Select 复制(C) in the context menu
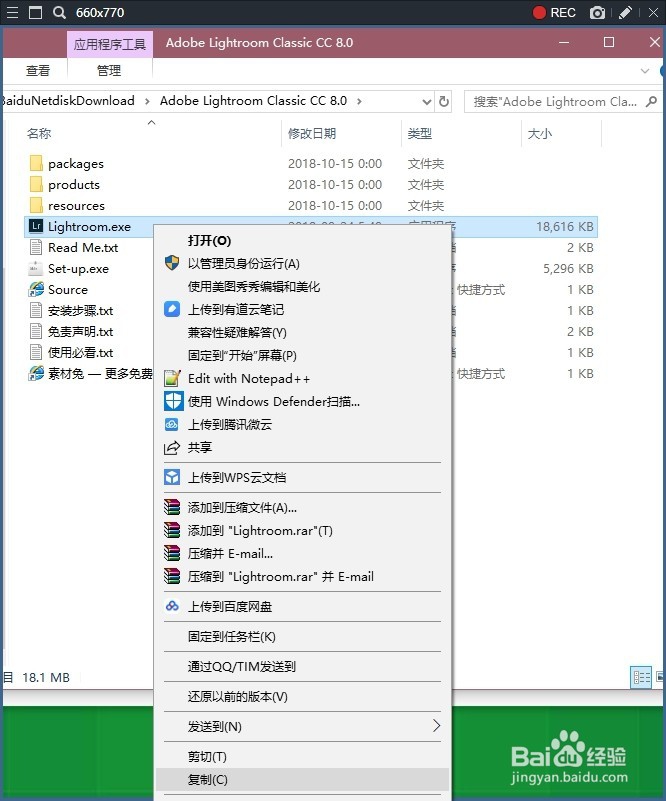Image resolution: width=666 pixels, height=801 pixels. 301,780
